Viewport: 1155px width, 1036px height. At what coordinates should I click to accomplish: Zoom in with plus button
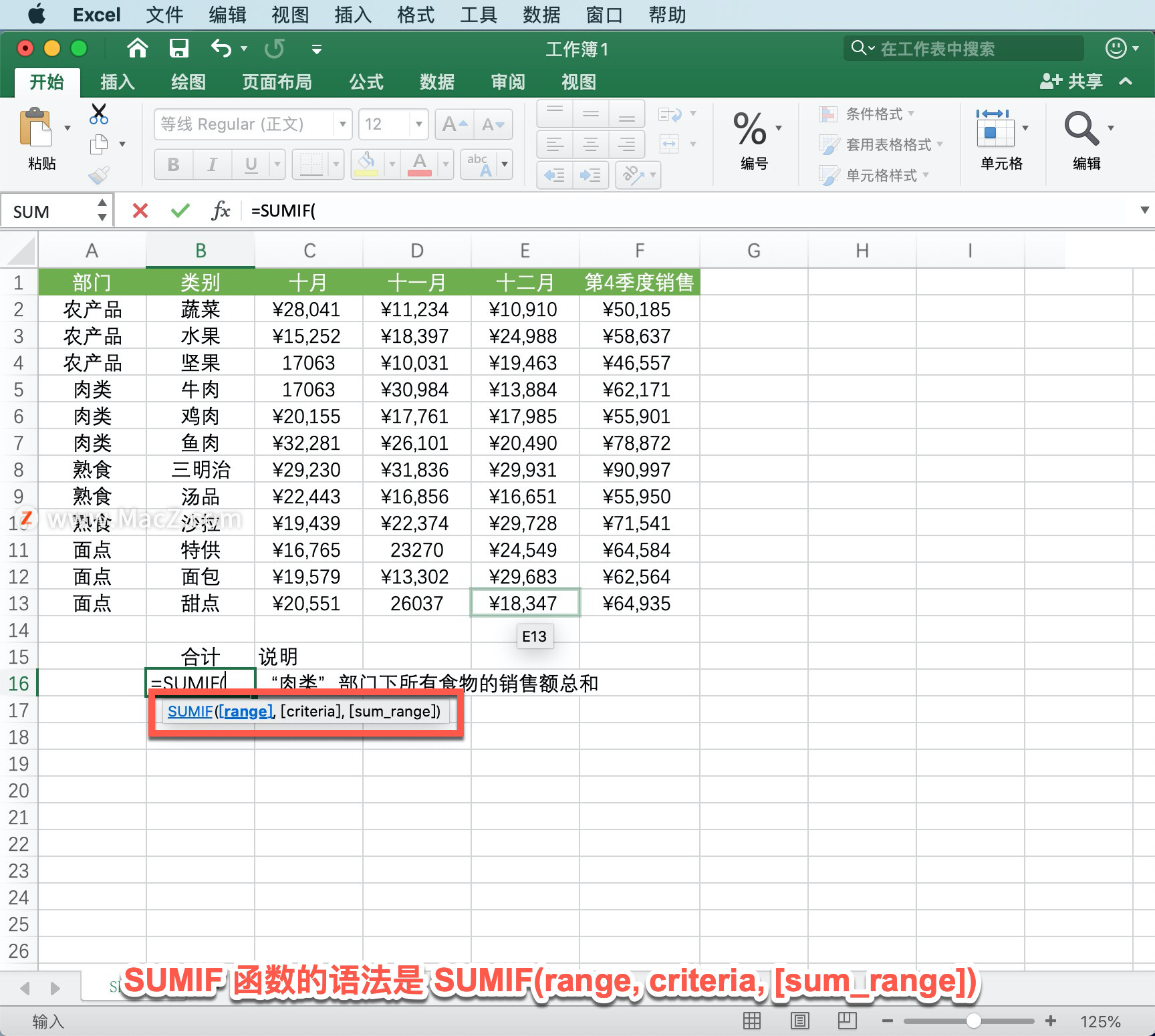pyautogui.click(x=1051, y=1021)
